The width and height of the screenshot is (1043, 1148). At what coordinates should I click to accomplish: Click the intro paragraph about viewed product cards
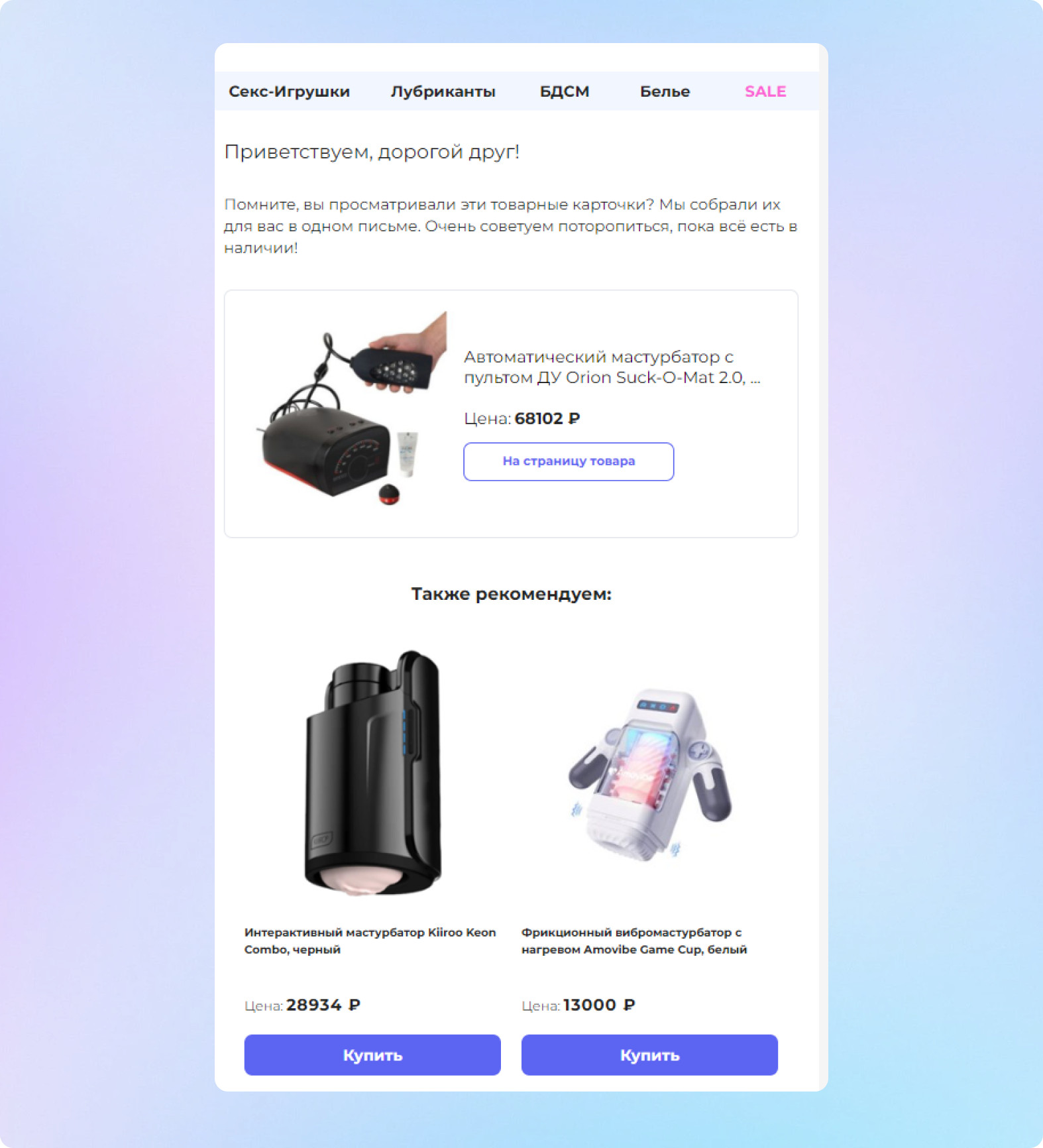pyautogui.click(x=510, y=226)
